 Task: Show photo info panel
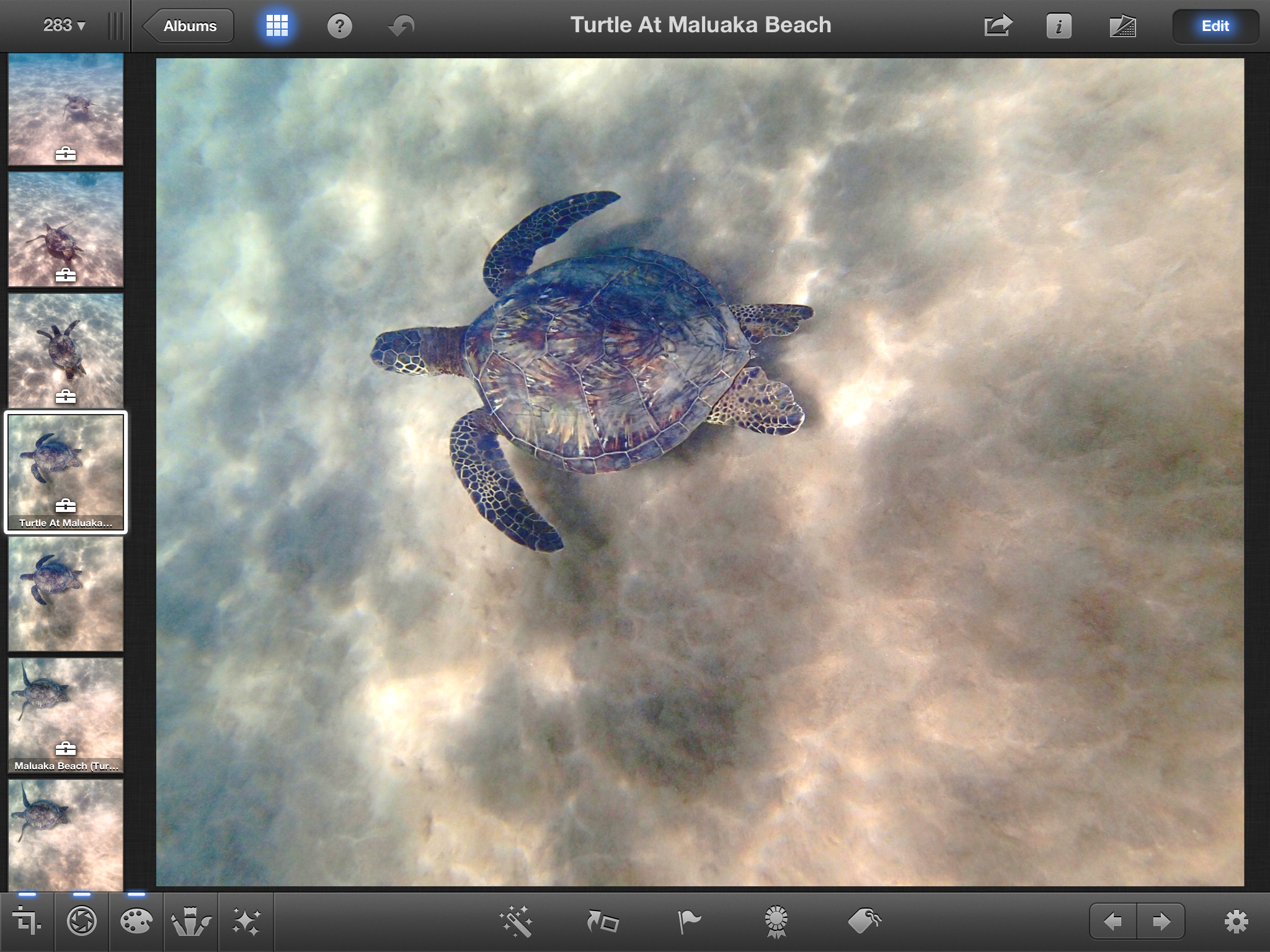(x=1059, y=26)
